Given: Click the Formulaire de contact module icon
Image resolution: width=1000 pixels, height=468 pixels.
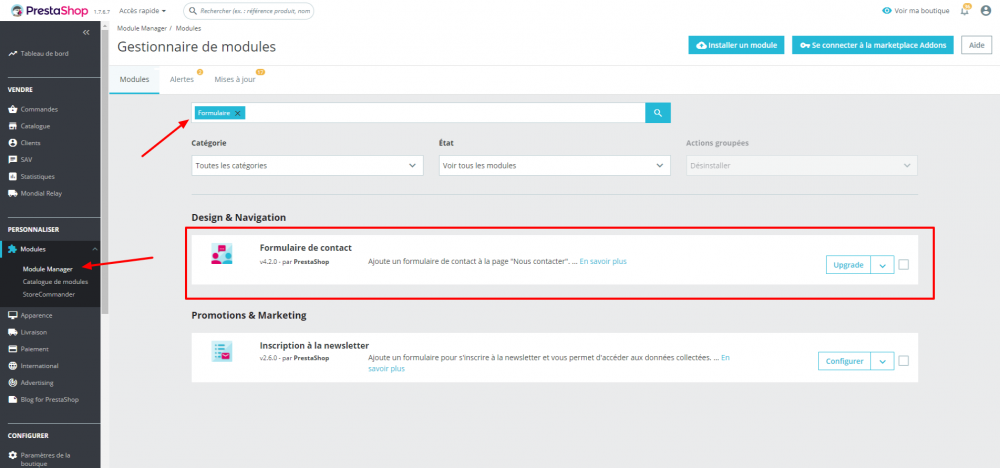Looking at the screenshot, I should coord(222,254).
